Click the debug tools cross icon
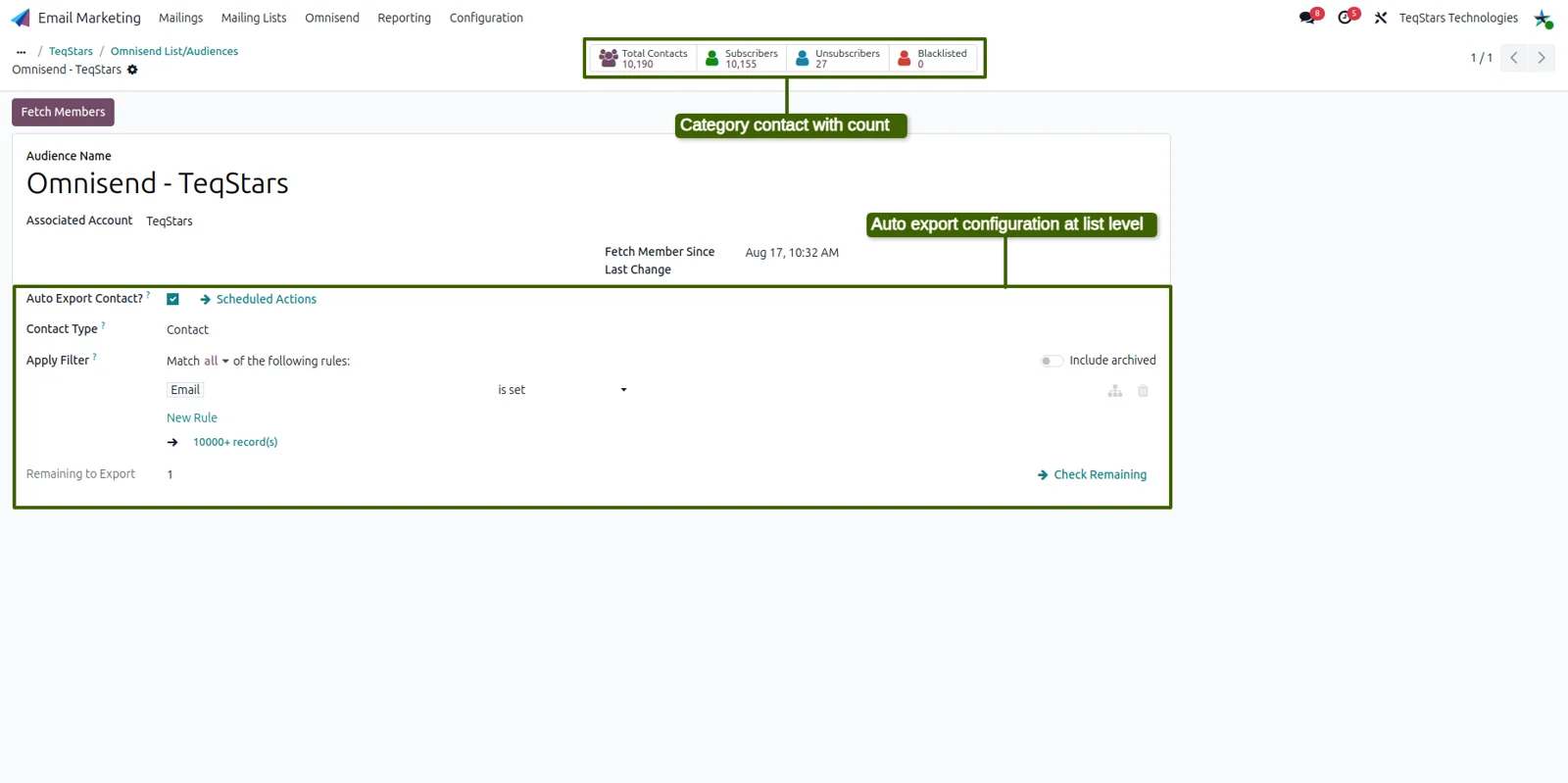Viewport: 1568px width, 783px height. click(1381, 18)
